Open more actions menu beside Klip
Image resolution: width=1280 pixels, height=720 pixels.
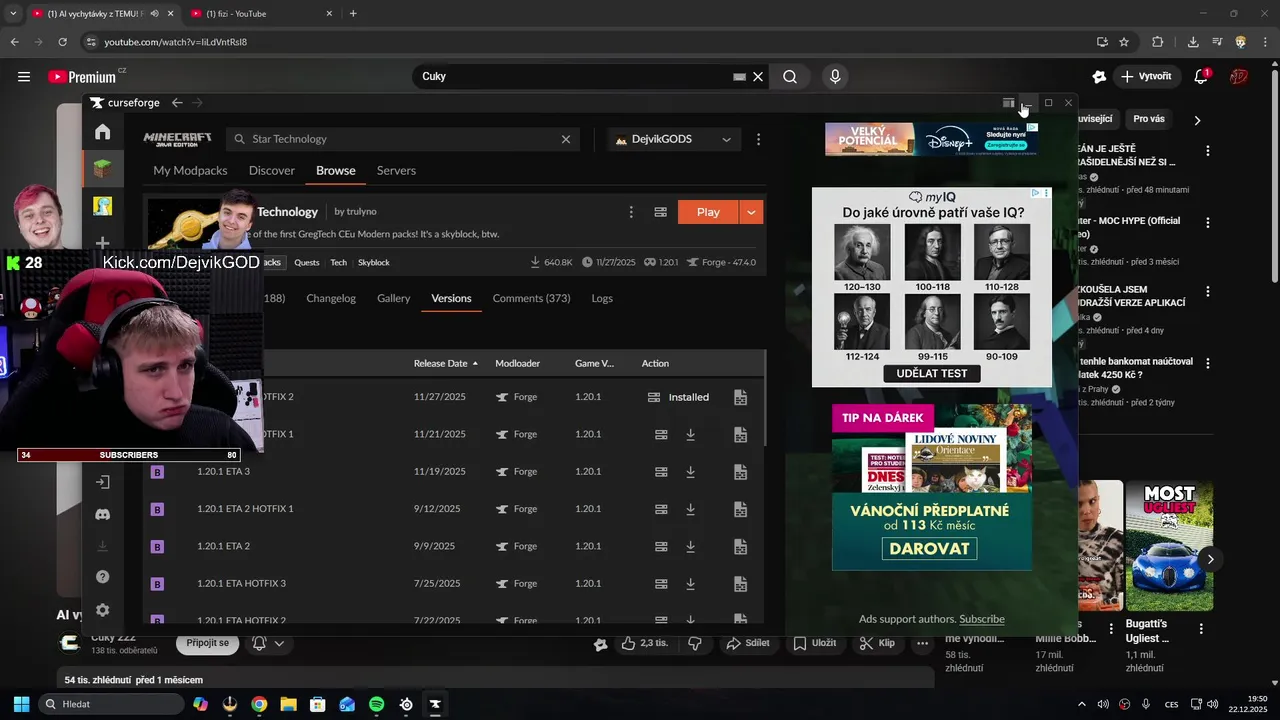coord(923,643)
